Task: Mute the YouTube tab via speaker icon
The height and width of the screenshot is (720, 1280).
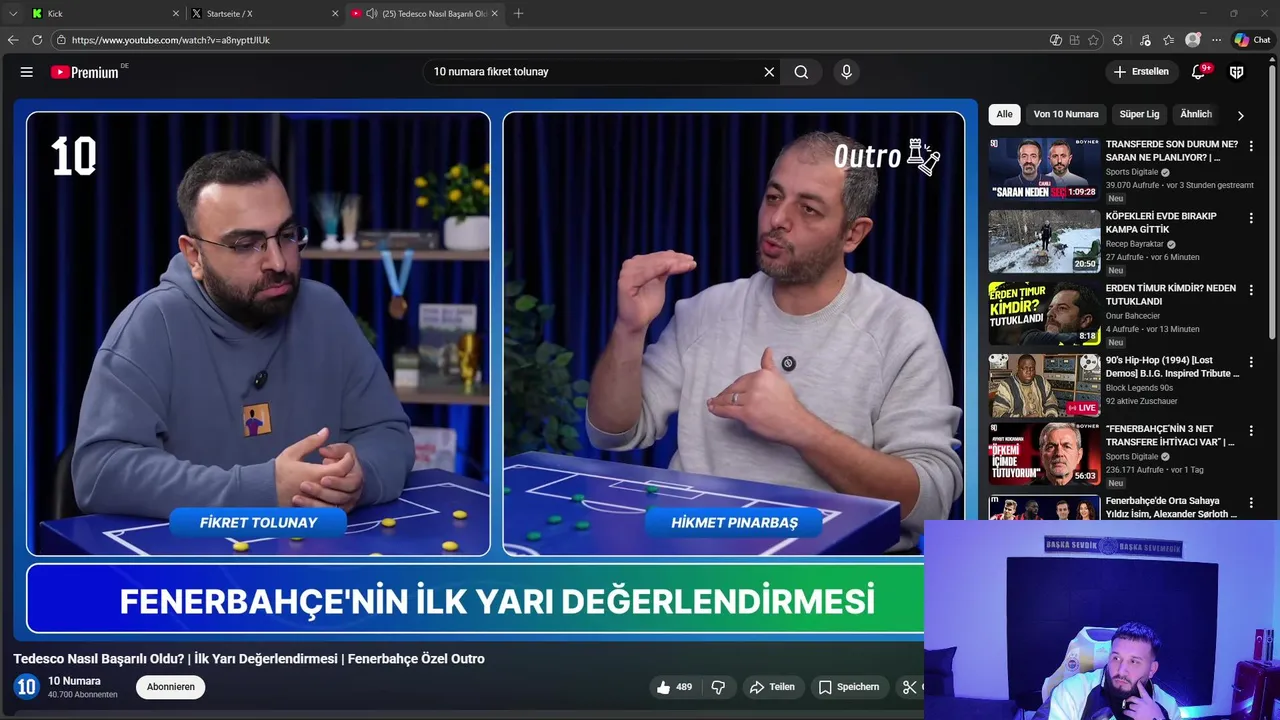Action: pos(372,14)
